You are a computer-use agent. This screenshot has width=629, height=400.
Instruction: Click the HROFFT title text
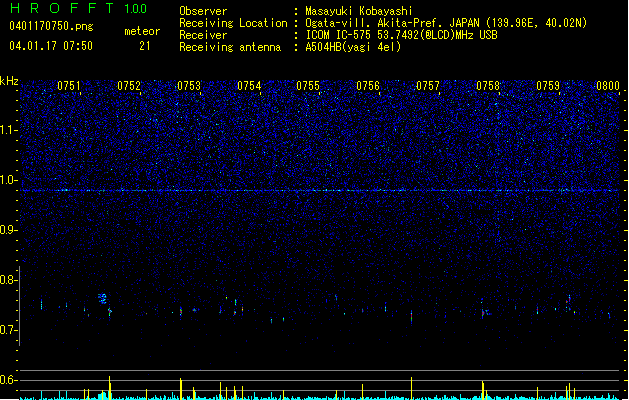pyautogui.click(x=62, y=8)
